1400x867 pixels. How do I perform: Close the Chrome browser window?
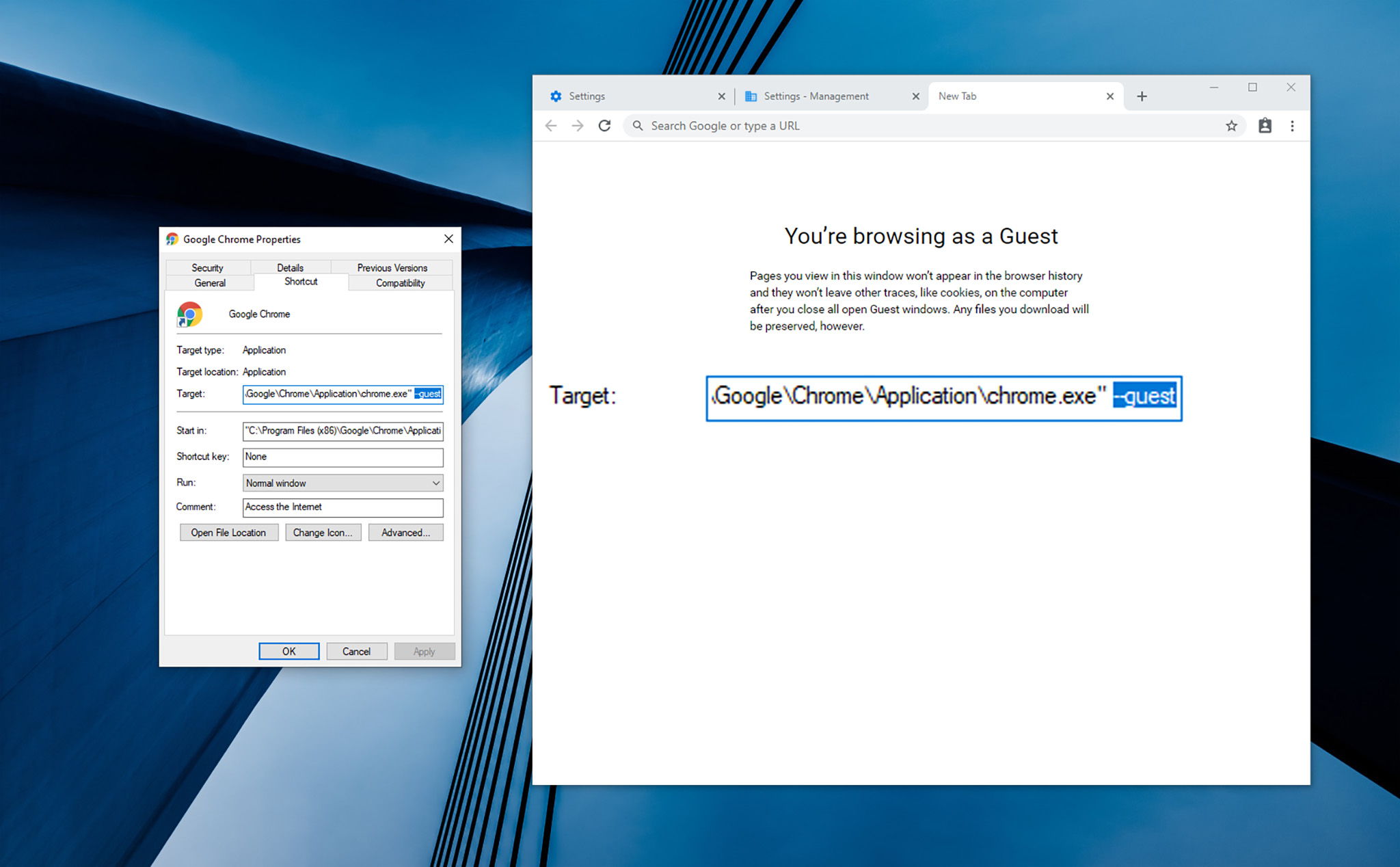tap(1291, 88)
